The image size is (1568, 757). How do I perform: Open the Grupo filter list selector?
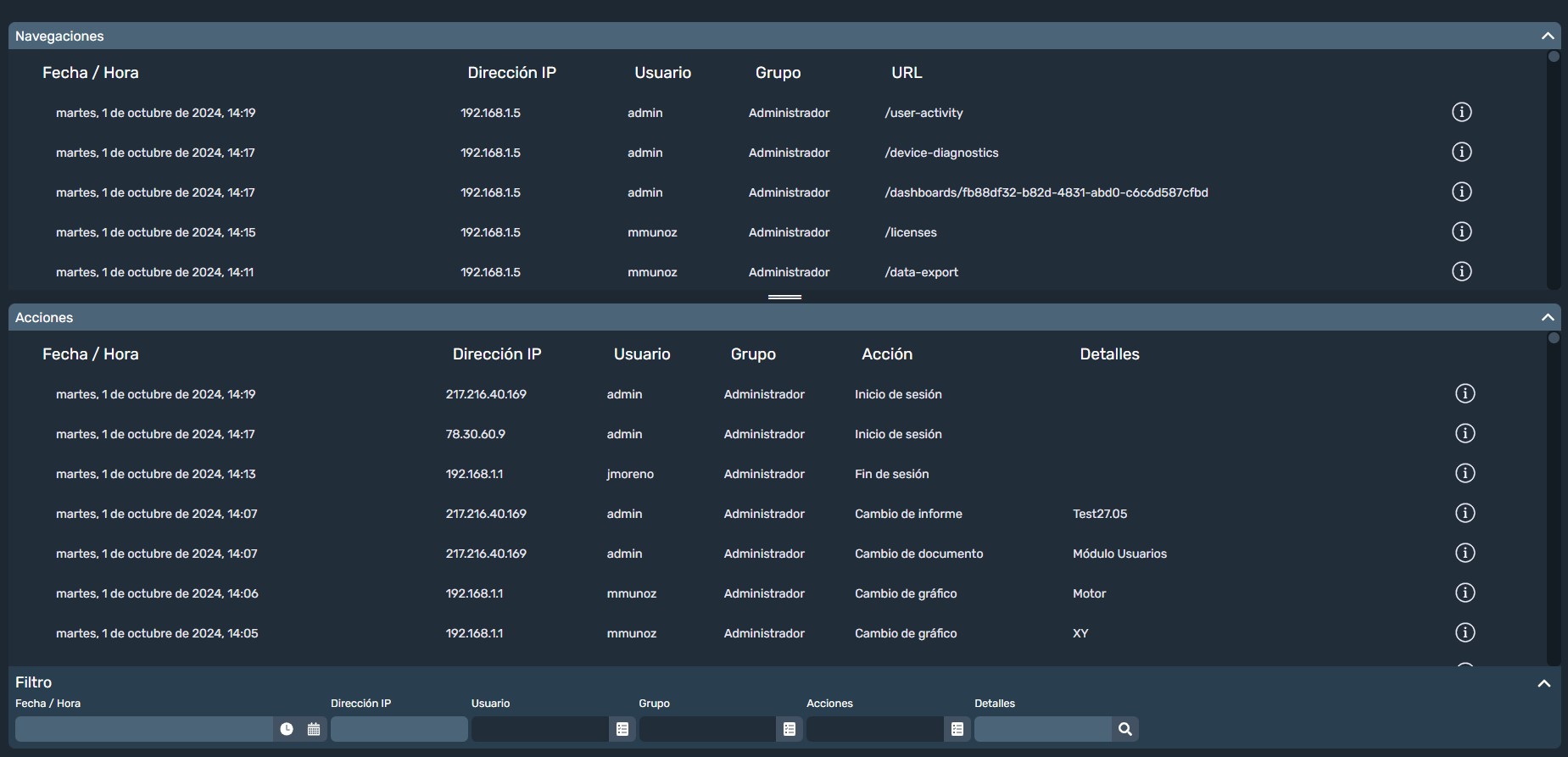point(790,729)
